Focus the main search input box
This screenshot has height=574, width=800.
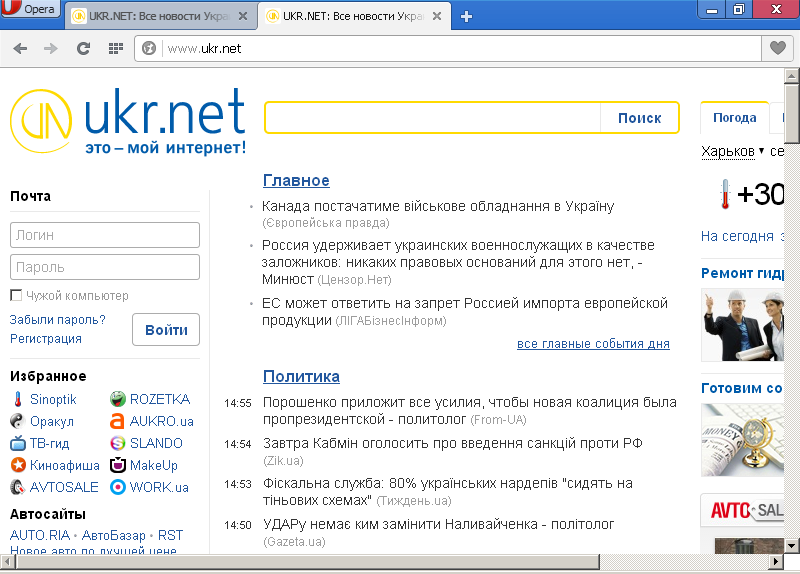(x=433, y=118)
